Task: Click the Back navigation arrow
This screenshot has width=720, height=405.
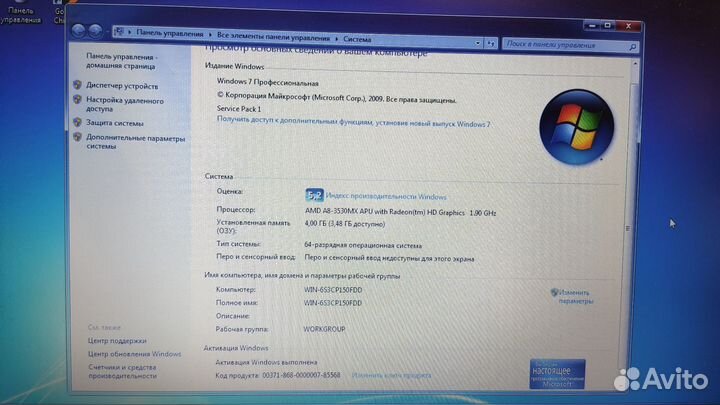Action: click(79, 31)
